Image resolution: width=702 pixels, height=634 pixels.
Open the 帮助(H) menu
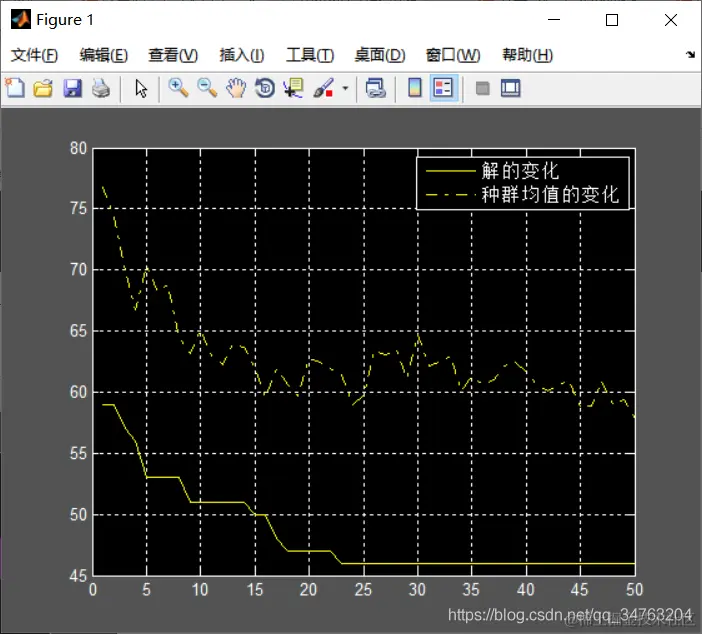coord(527,55)
